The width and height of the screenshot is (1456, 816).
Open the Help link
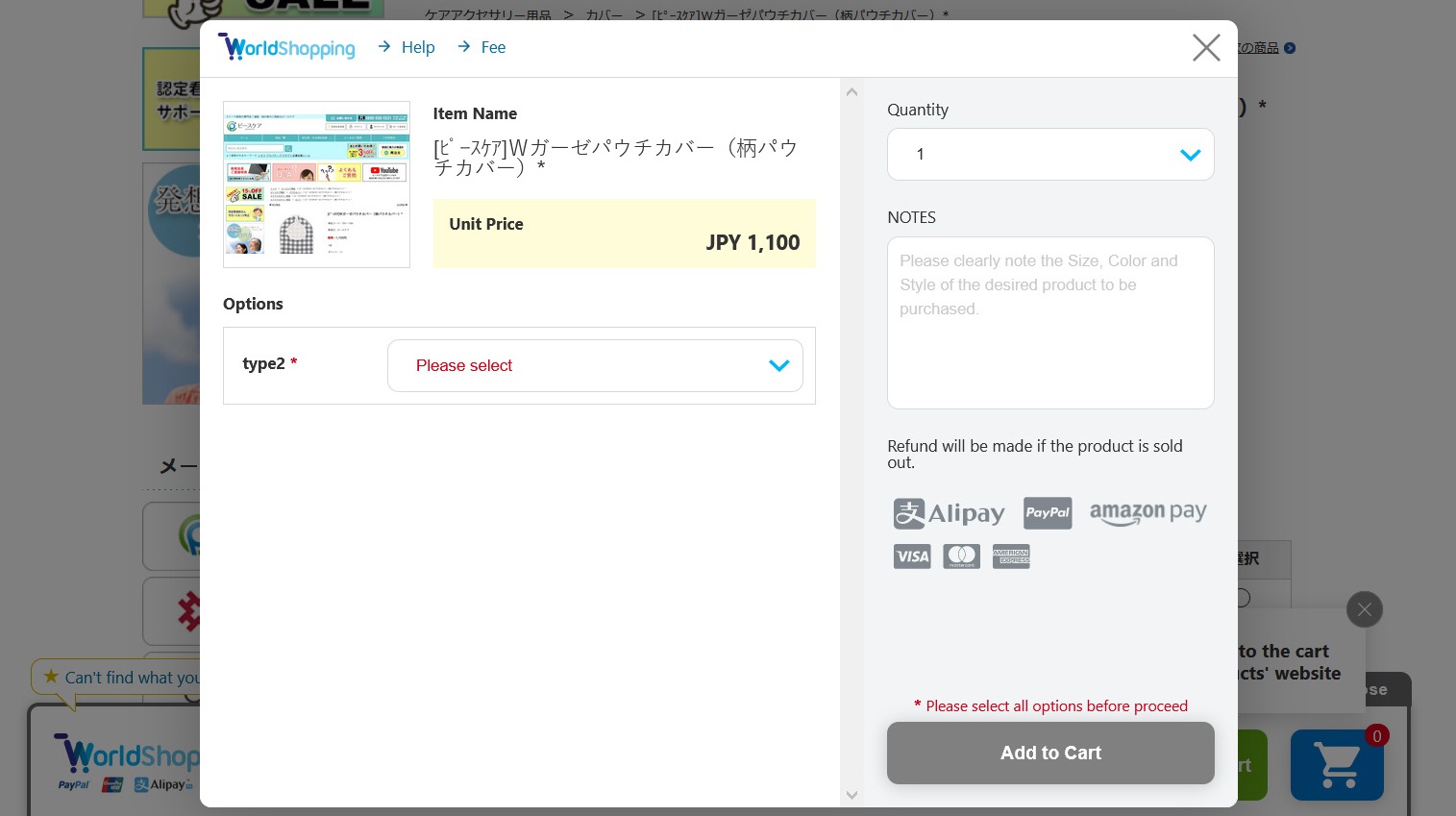[417, 47]
